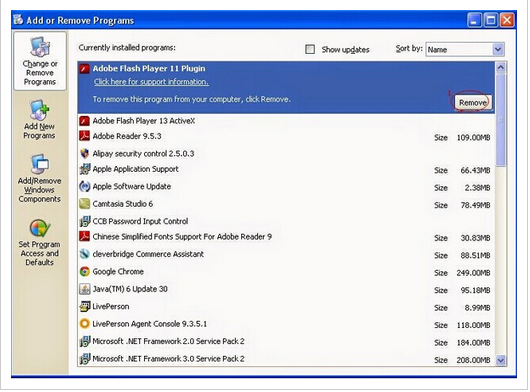Click the Chinese Simplified Fonts Support icon
The width and height of the screenshot is (530, 392).
85,237
